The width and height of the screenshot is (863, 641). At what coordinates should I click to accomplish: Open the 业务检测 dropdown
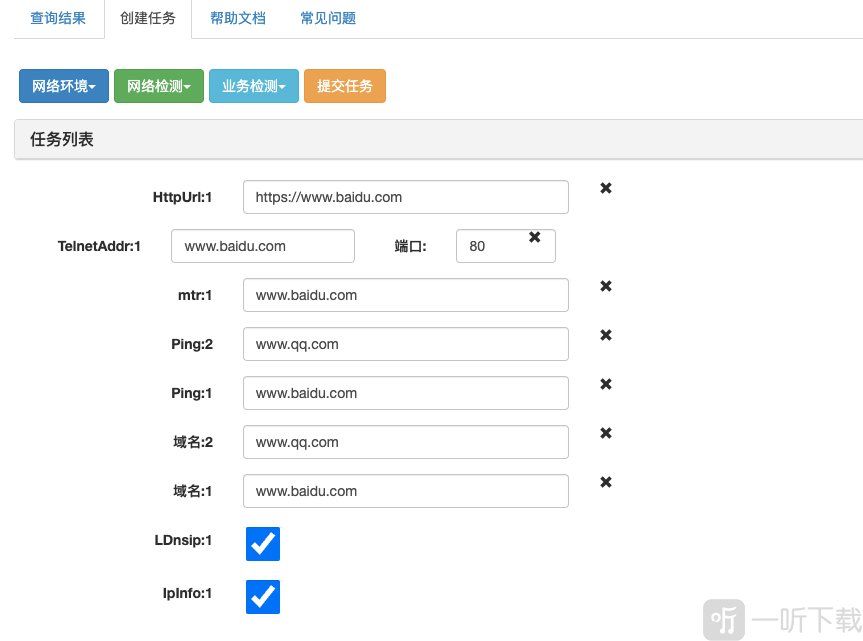click(x=253, y=86)
